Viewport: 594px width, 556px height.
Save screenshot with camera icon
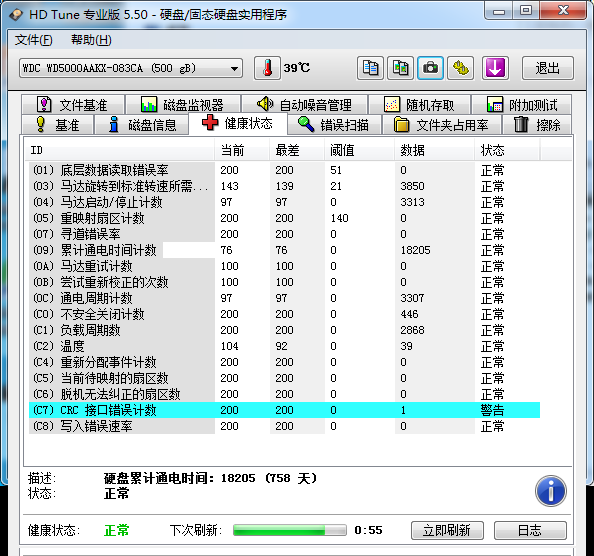click(x=430, y=68)
